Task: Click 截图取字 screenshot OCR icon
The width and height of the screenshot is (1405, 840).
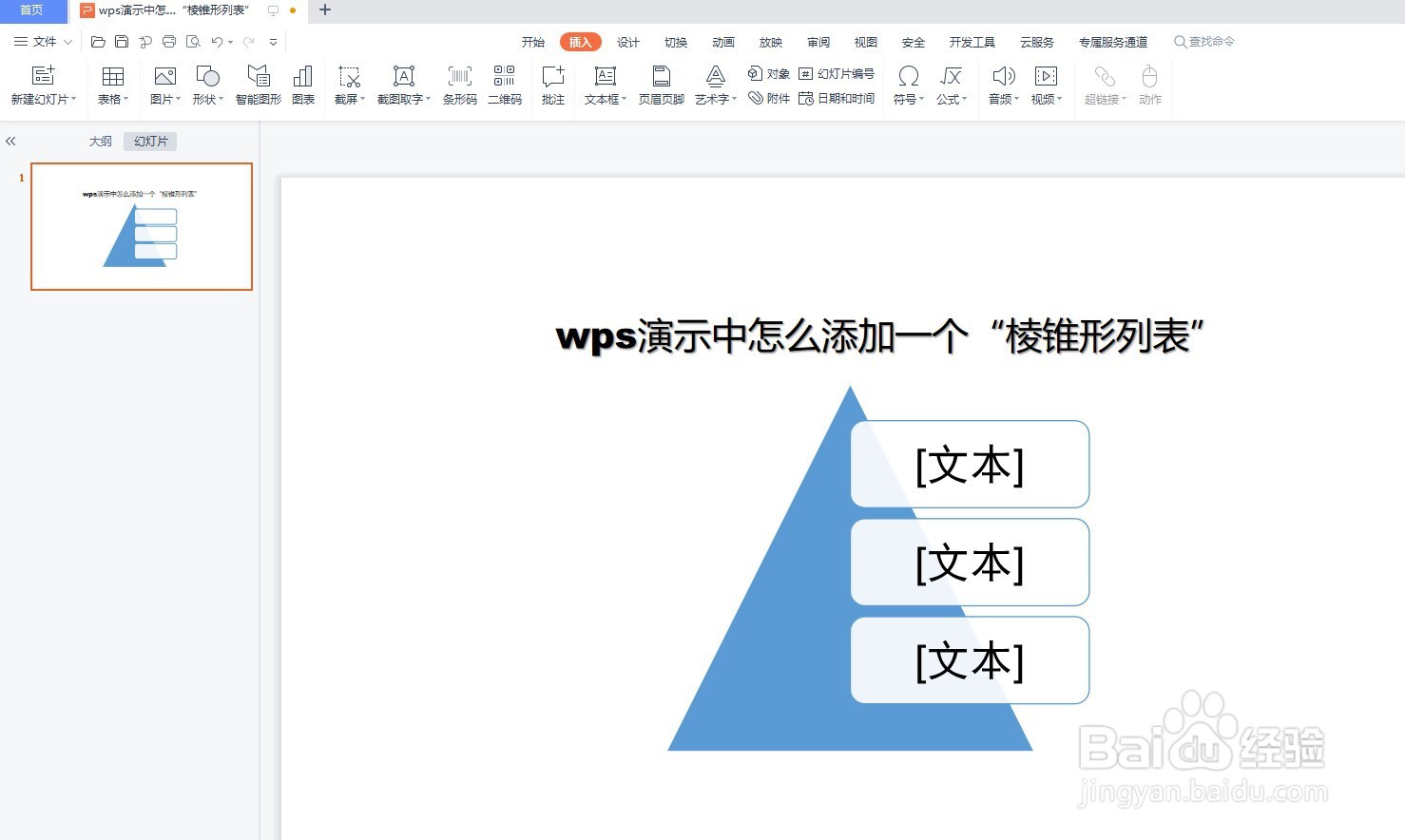Action: (x=403, y=76)
